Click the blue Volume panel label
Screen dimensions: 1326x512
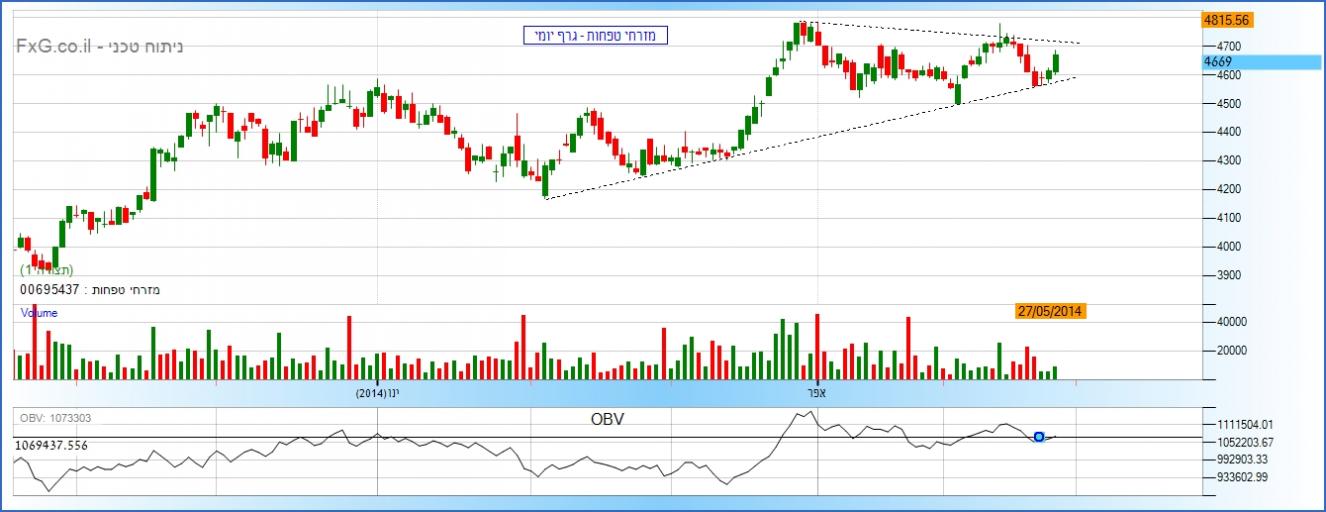point(40,313)
